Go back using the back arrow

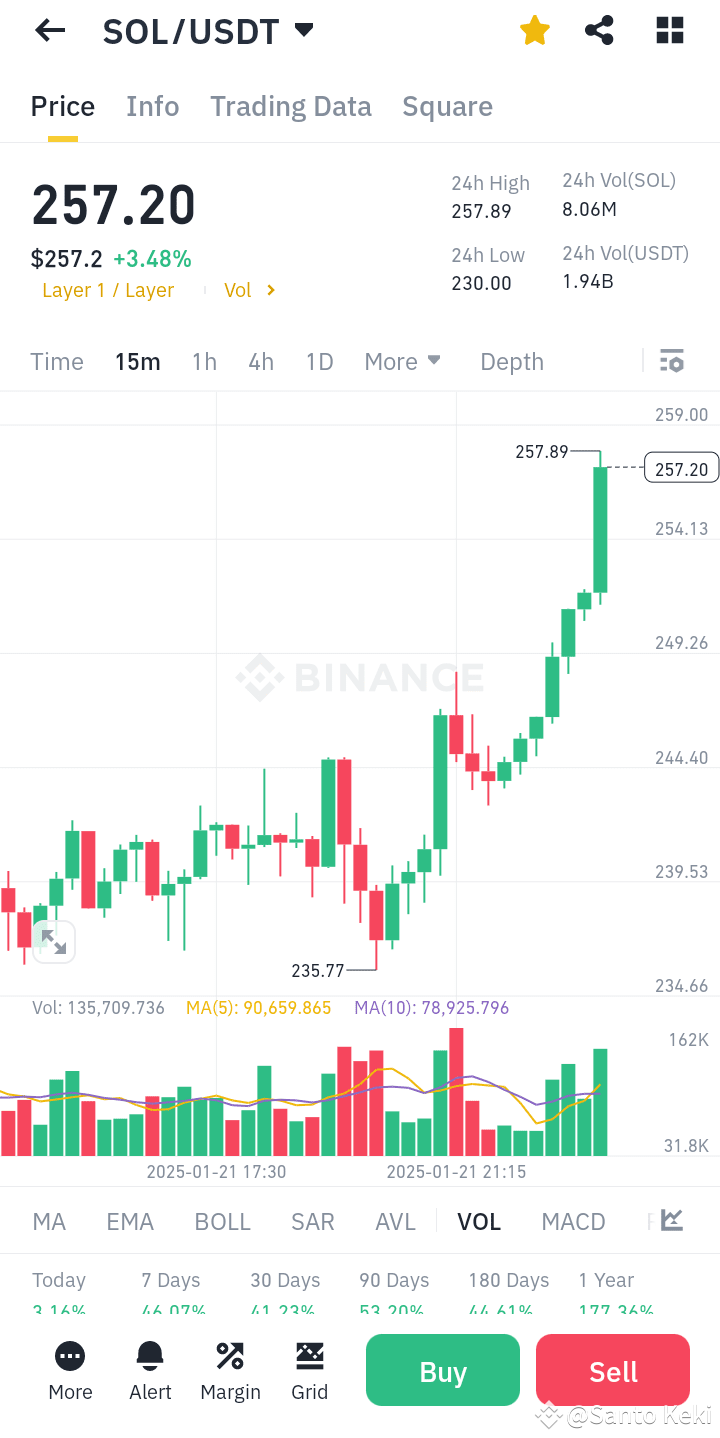pyautogui.click(x=49, y=30)
